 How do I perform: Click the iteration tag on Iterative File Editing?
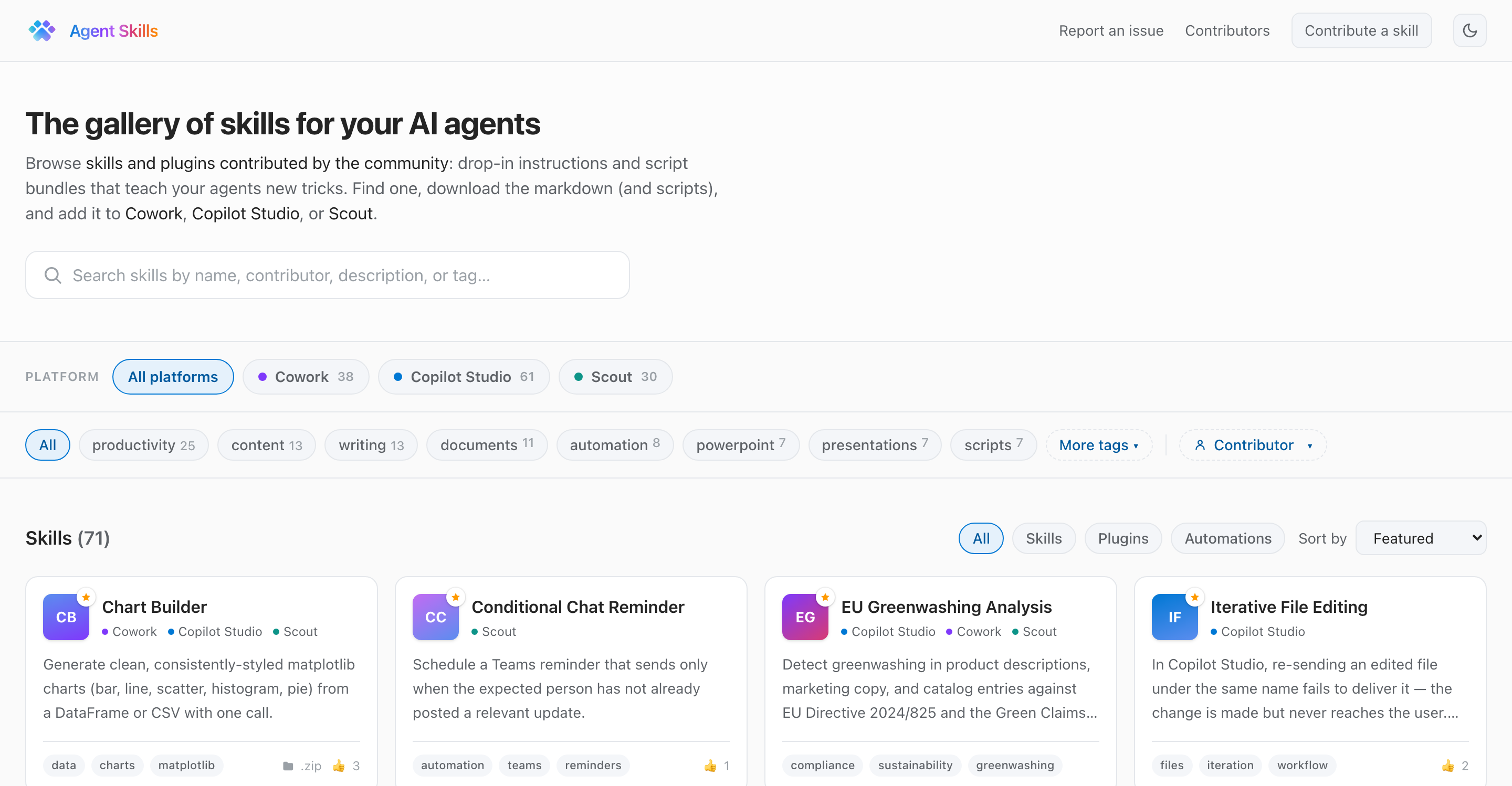click(1230, 766)
